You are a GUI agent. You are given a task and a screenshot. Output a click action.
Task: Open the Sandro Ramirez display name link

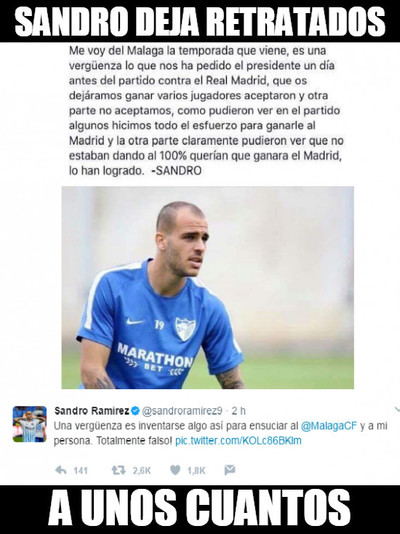tap(92, 411)
